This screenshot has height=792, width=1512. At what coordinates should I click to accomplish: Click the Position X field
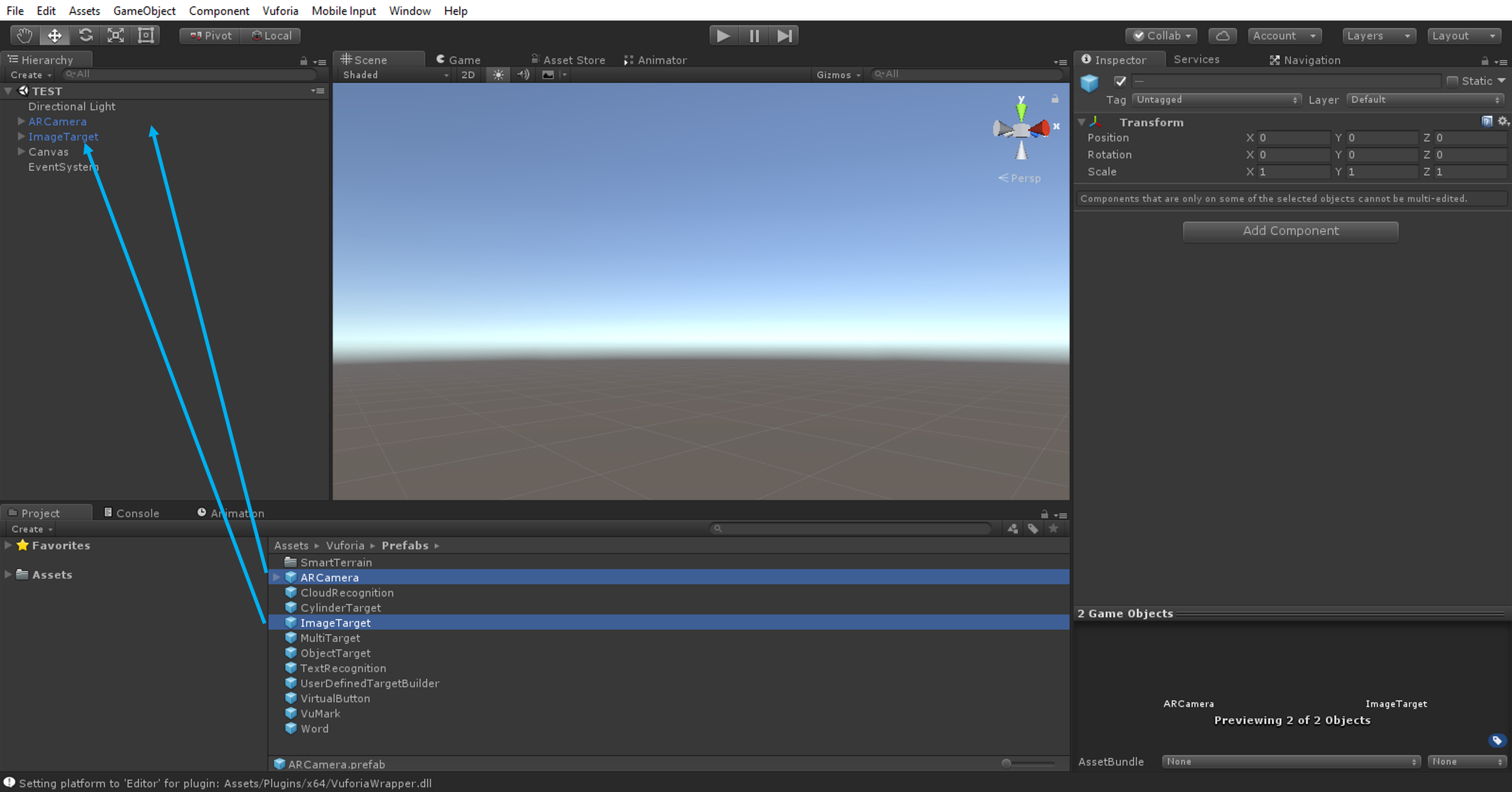click(x=1293, y=138)
